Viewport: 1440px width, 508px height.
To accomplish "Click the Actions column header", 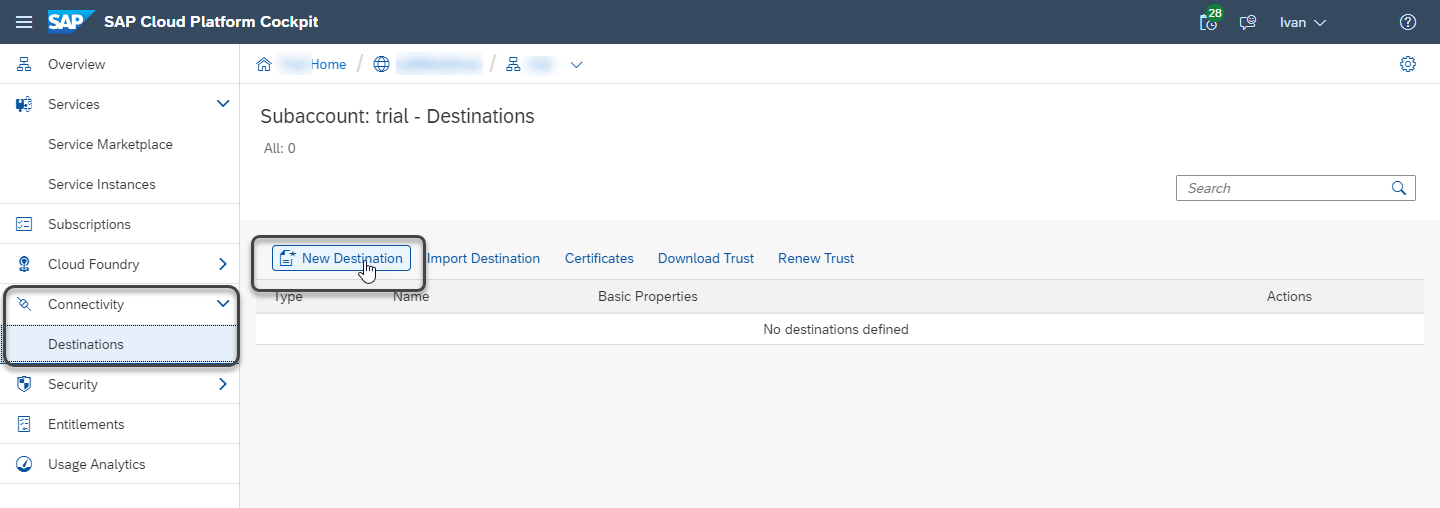I will click(1289, 296).
